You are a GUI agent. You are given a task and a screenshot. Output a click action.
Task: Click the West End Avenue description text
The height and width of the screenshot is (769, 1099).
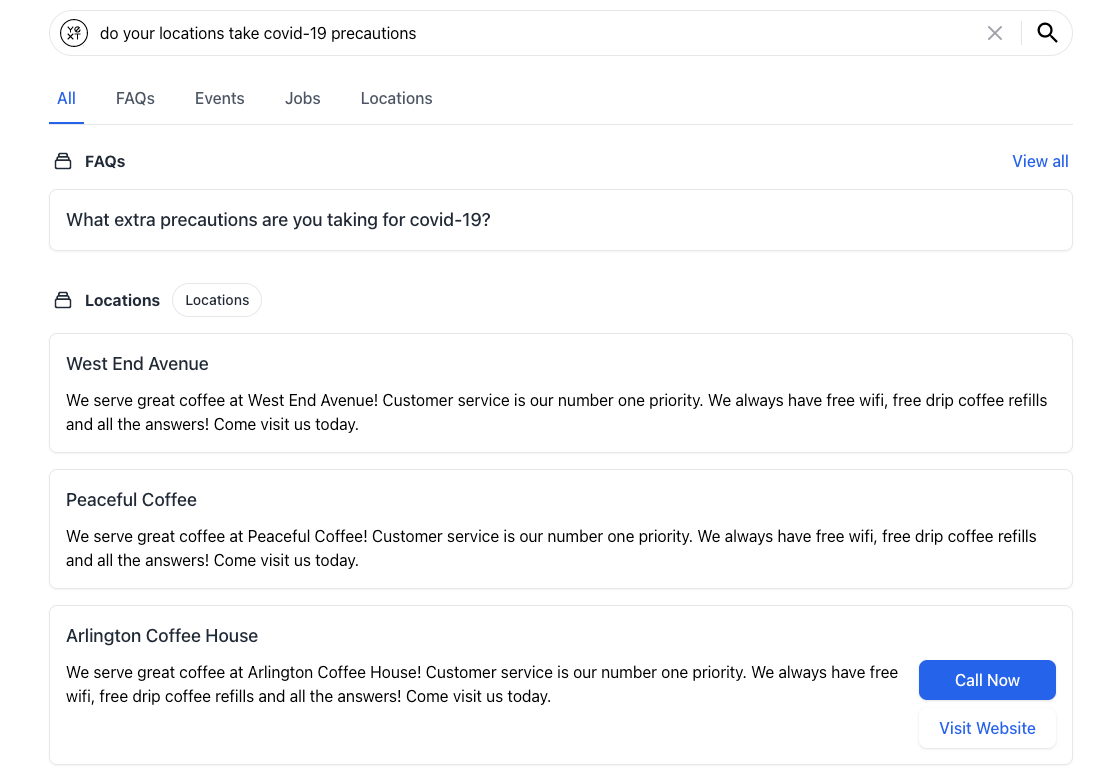coord(557,412)
